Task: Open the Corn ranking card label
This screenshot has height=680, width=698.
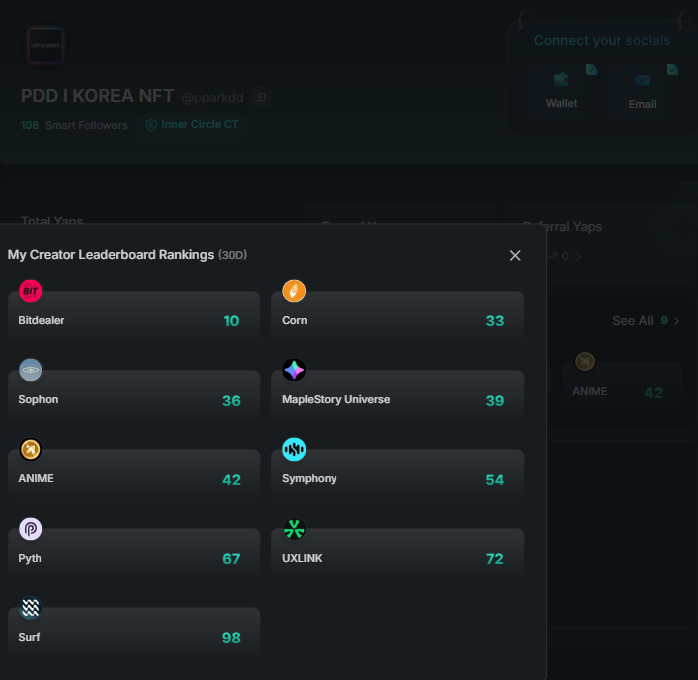Action: 295,320
